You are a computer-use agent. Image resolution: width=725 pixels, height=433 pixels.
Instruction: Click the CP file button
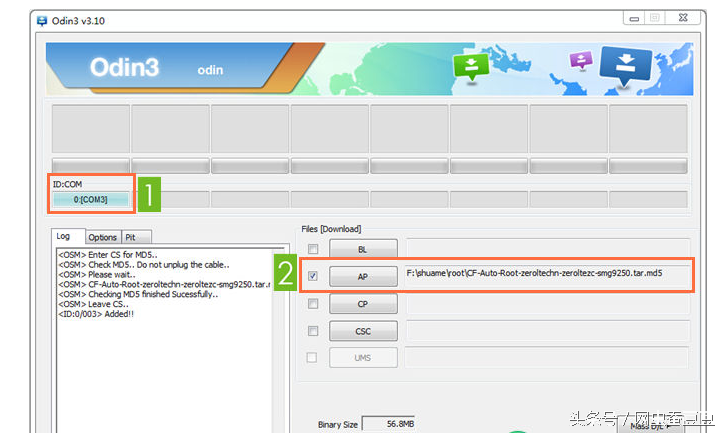[363, 304]
